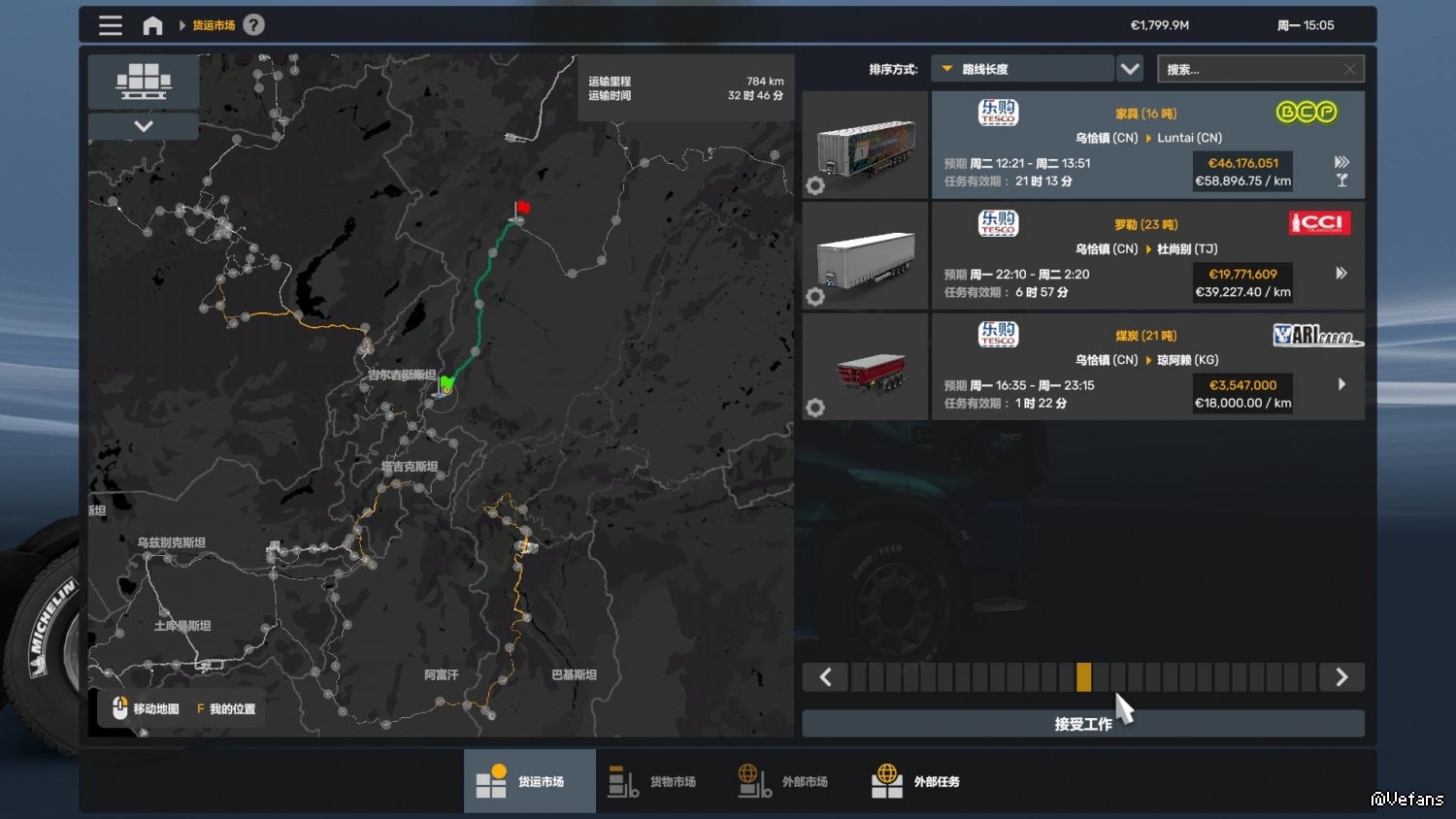
Task: Click the 杜尚别 (TJ) destination text
Action: [x=1187, y=249]
